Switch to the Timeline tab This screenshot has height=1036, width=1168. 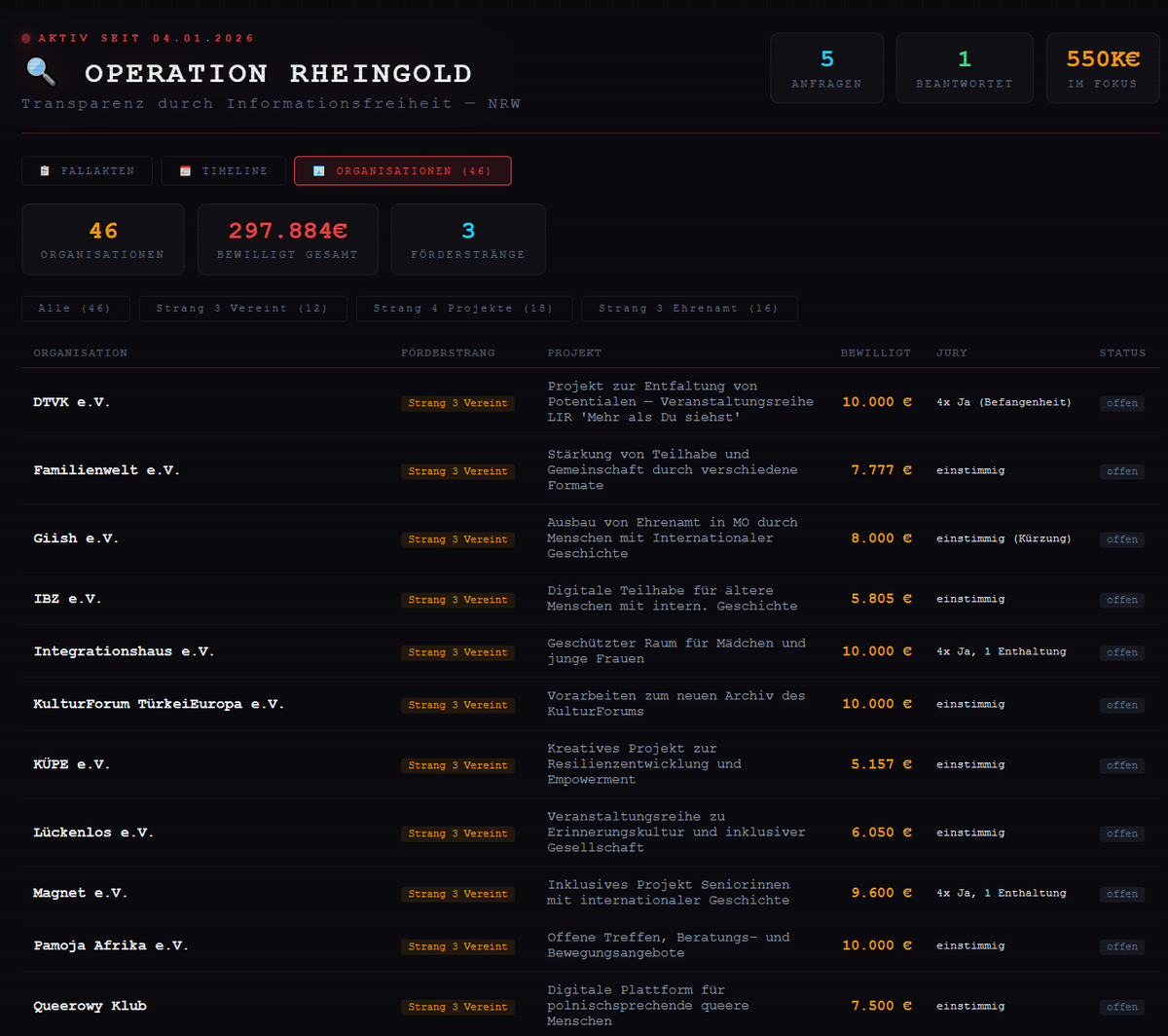[x=224, y=170]
